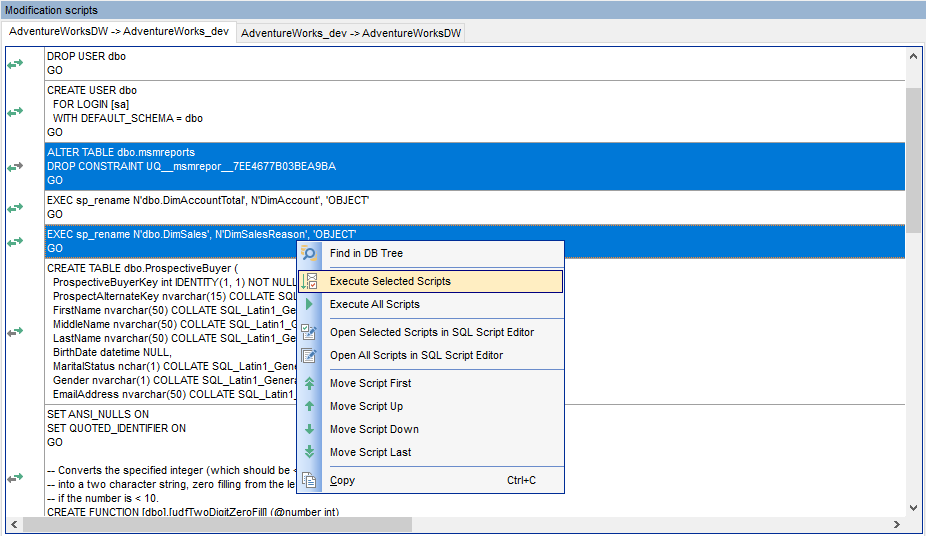The height and width of the screenshot is (536, 926).
Task: Click the horizontal scrollbar right arrow
Action: tap(898, 525)
